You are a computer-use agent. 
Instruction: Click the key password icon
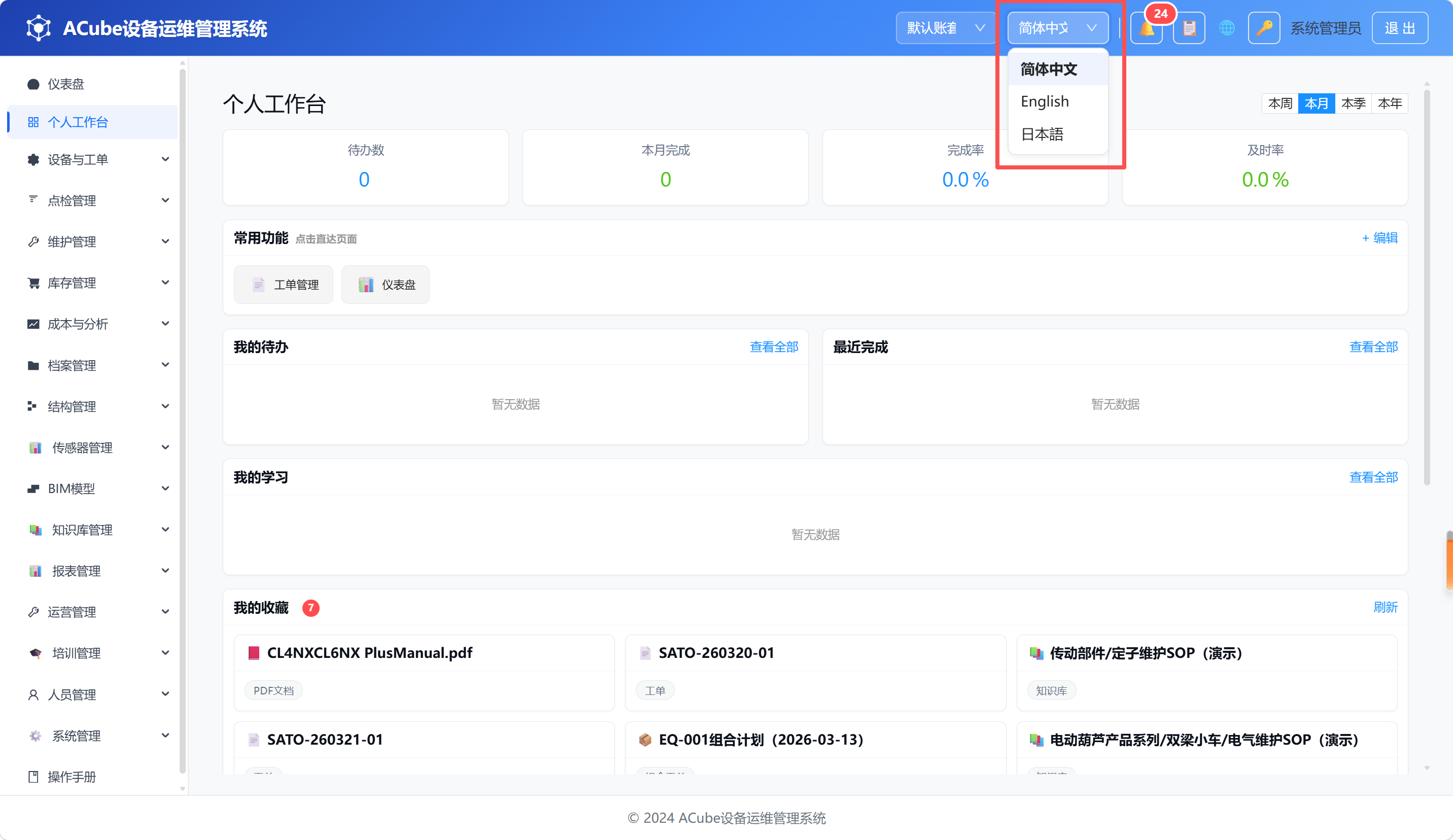pos(1264,28)
